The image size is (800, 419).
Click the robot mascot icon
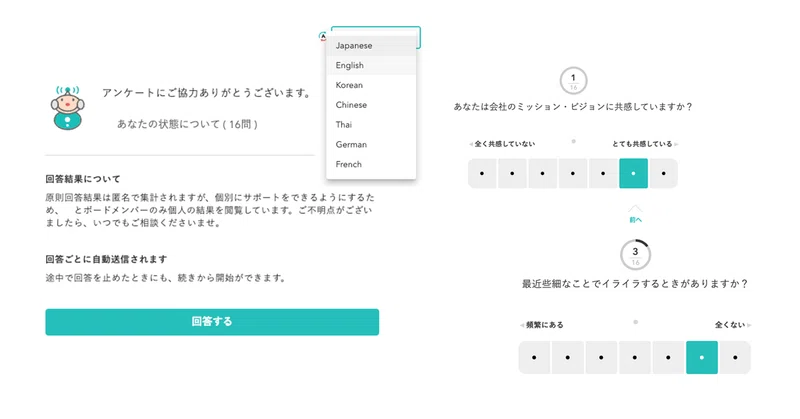[67, 108]
